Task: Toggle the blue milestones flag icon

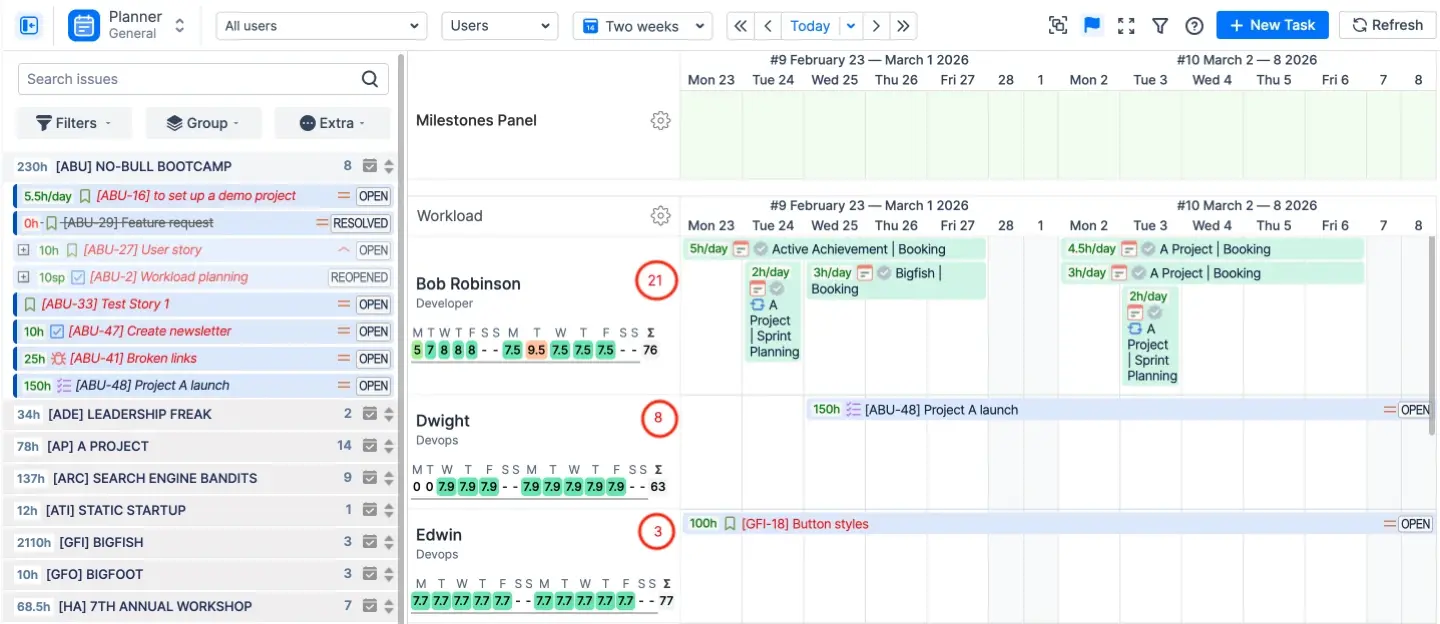Action: [1092, 26]
